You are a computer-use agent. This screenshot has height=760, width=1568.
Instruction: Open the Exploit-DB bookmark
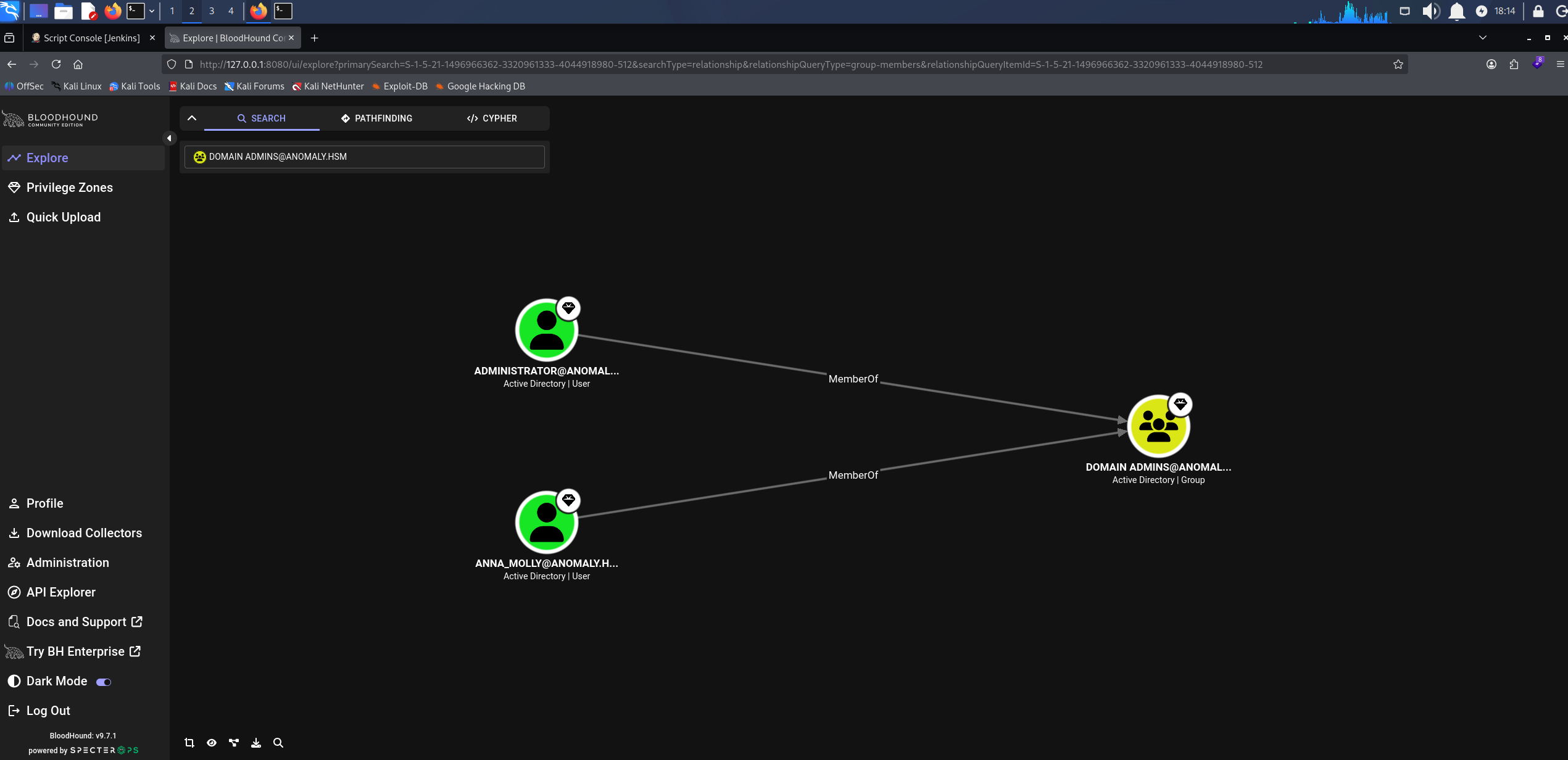click(399, 86)
